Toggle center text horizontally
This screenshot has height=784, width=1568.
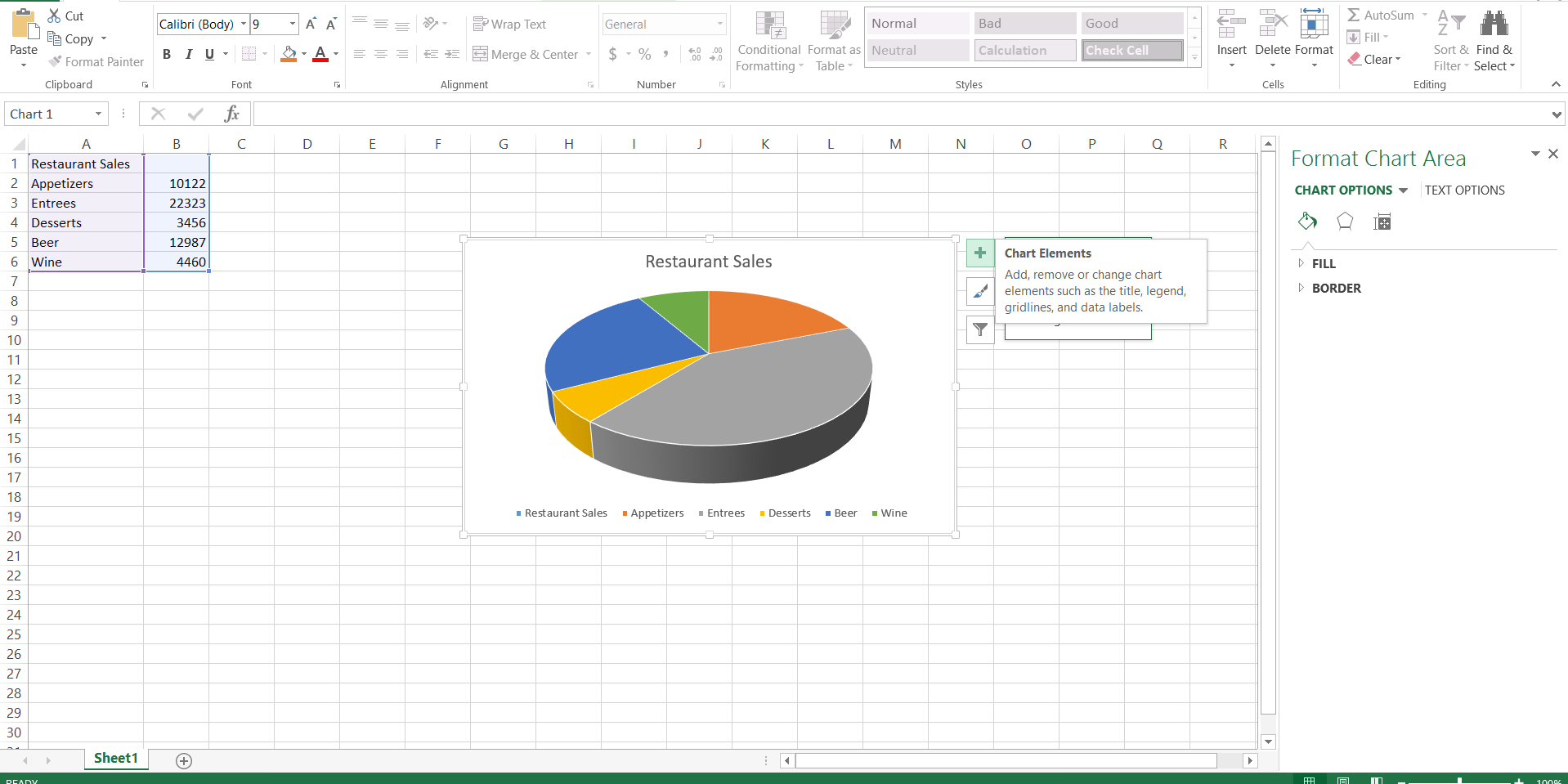tap(381, 54)
